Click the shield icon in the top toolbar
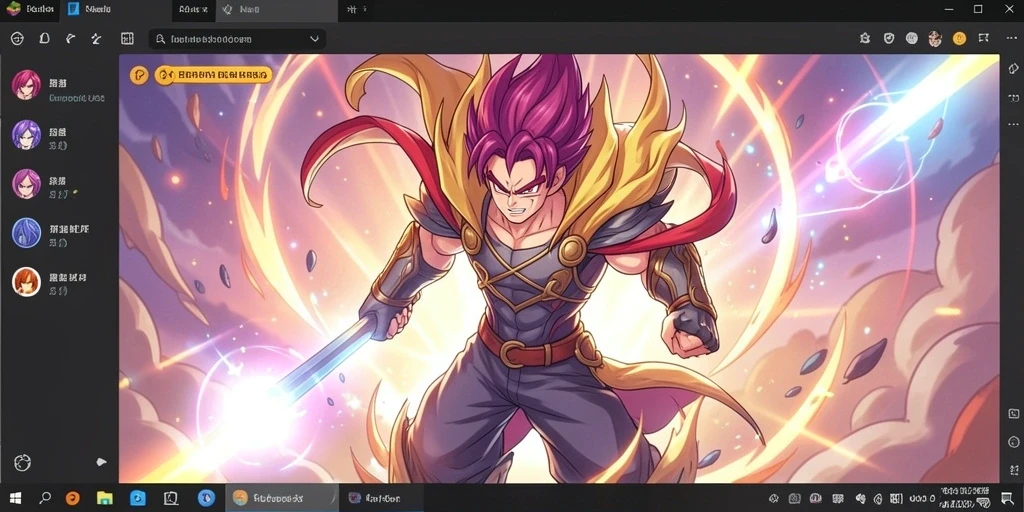The image size is (1024, 512). coord(889,39)
